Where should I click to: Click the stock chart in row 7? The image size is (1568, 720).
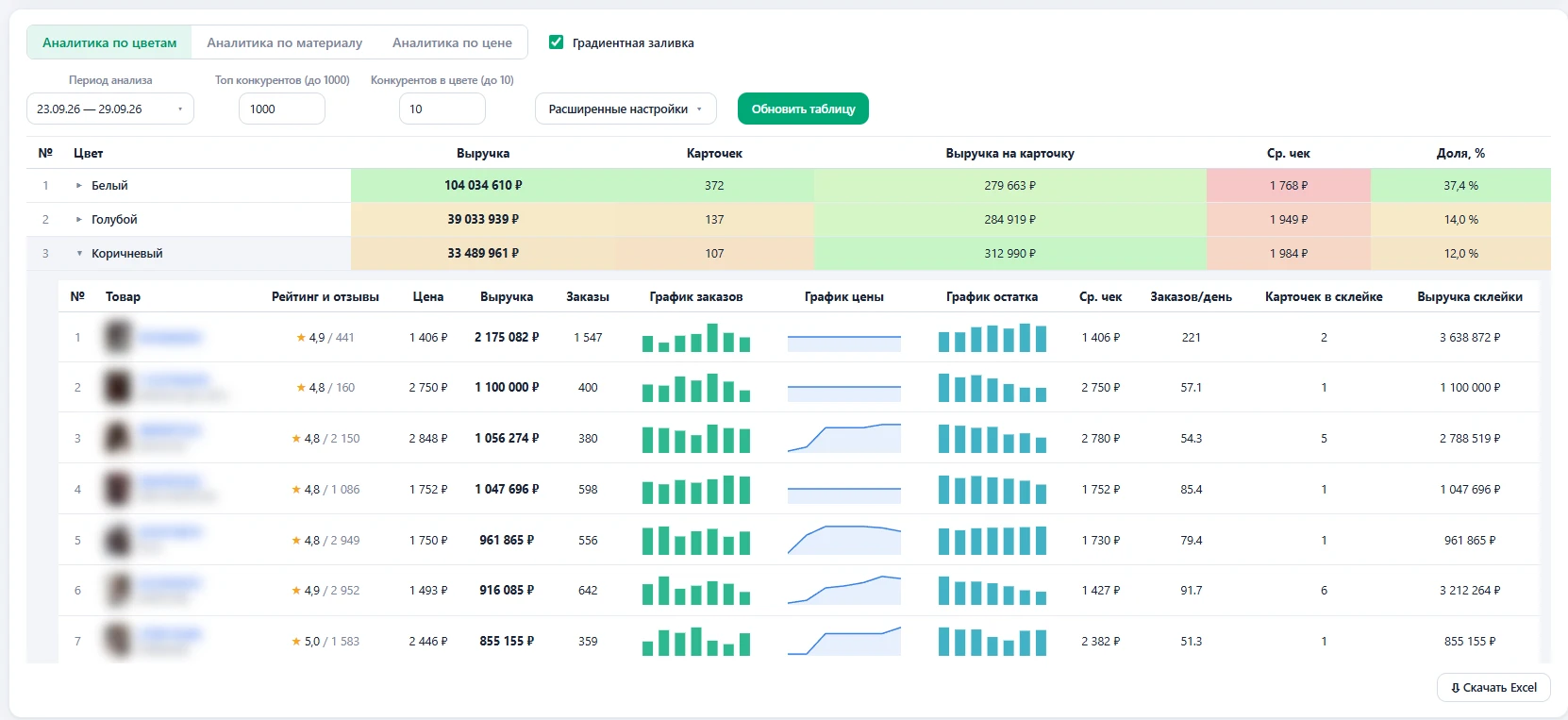click(x=992, y=642)
